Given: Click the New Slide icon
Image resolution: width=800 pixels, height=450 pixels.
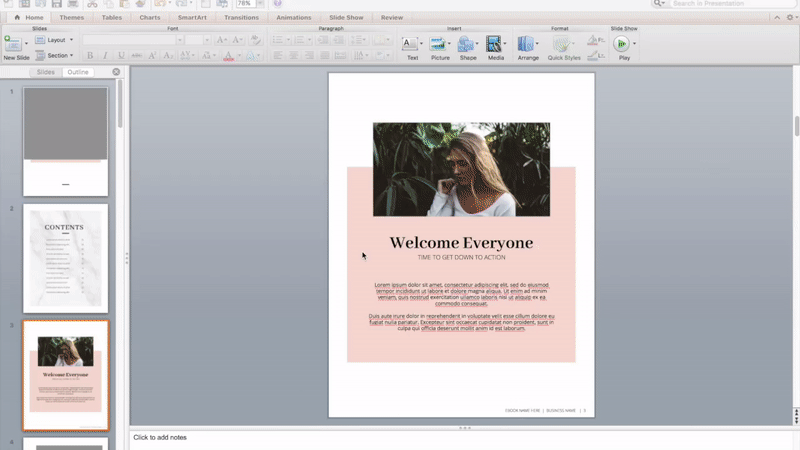Looking at the screenshot, I should 13,44.
